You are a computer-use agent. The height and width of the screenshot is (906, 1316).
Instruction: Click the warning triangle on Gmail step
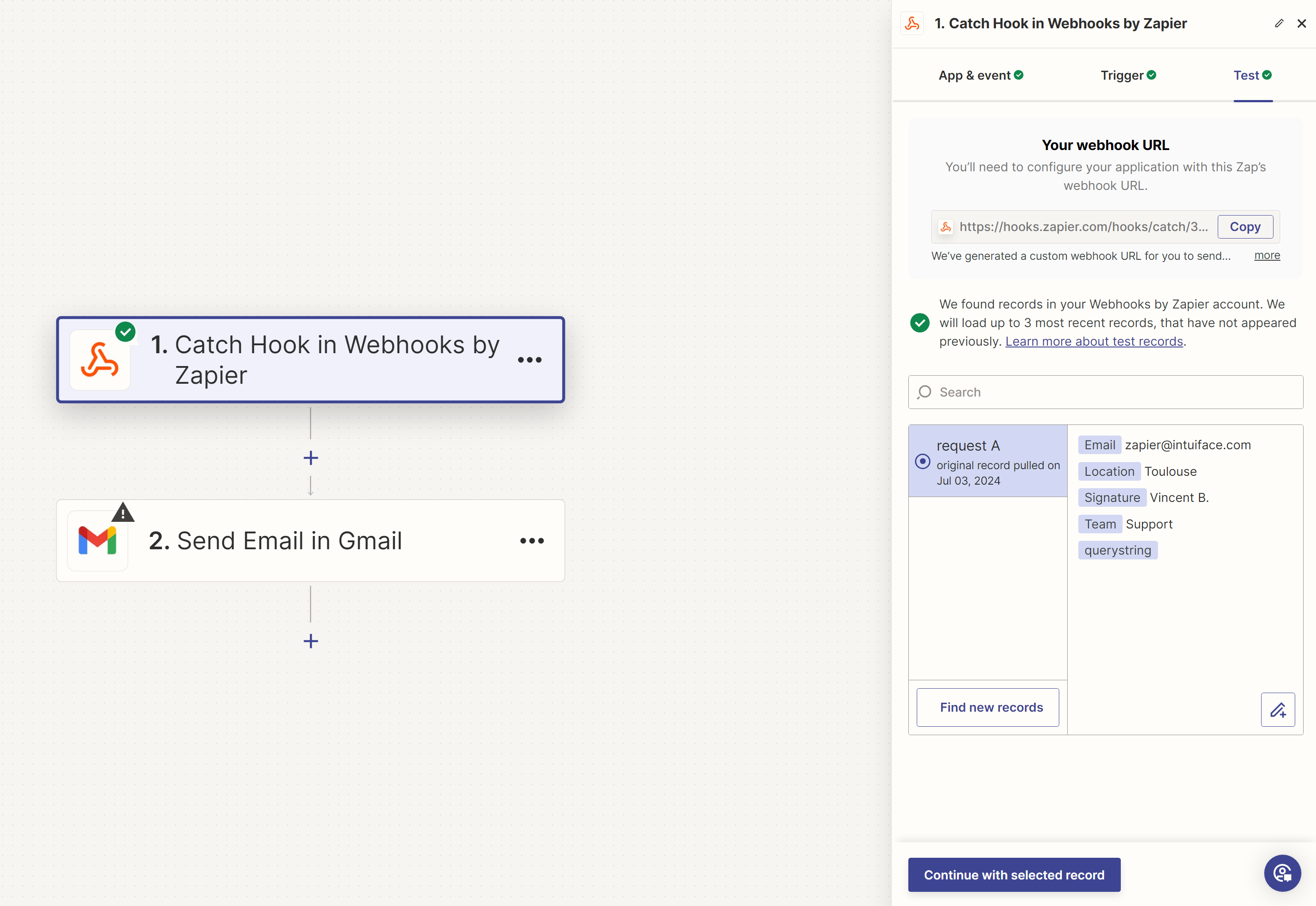(x=123, y=513)
